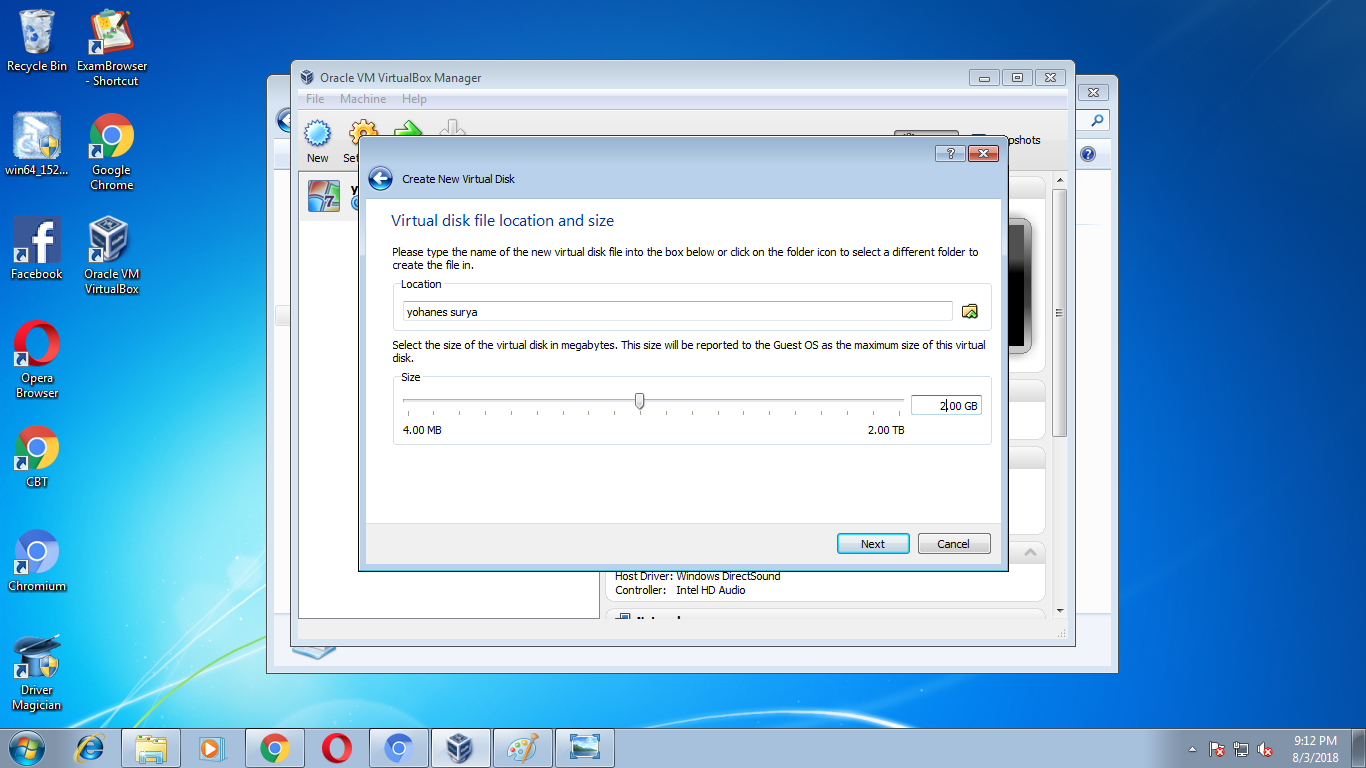Close the background window behind VirtualBox
The image size is (1366, 768).
(x=1093, y=92)
